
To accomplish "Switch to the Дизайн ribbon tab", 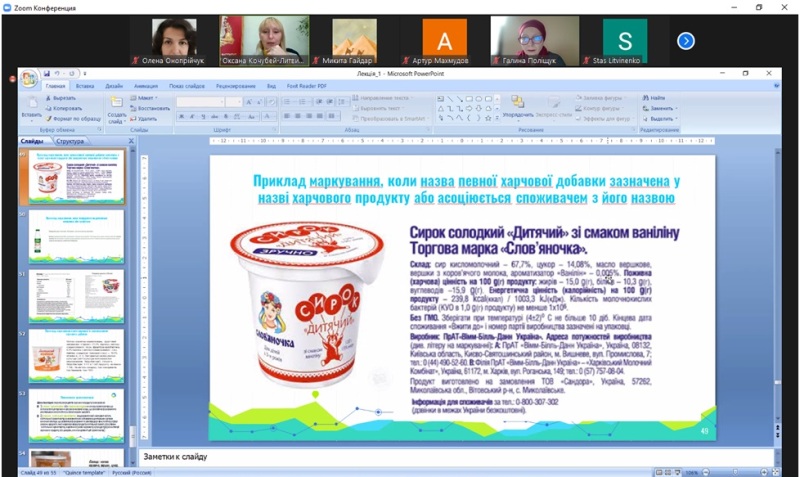I will tap(114, 86).
